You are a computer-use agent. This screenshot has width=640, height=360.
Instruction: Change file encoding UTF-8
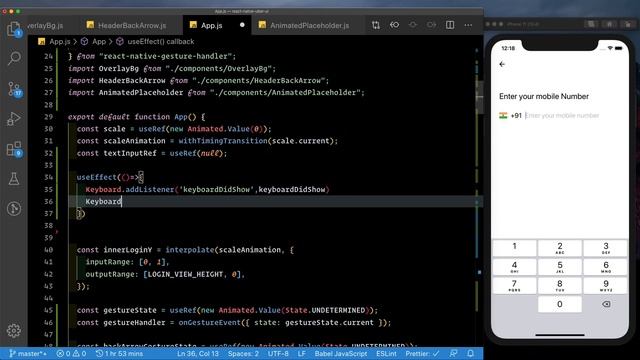coord(278,353)
